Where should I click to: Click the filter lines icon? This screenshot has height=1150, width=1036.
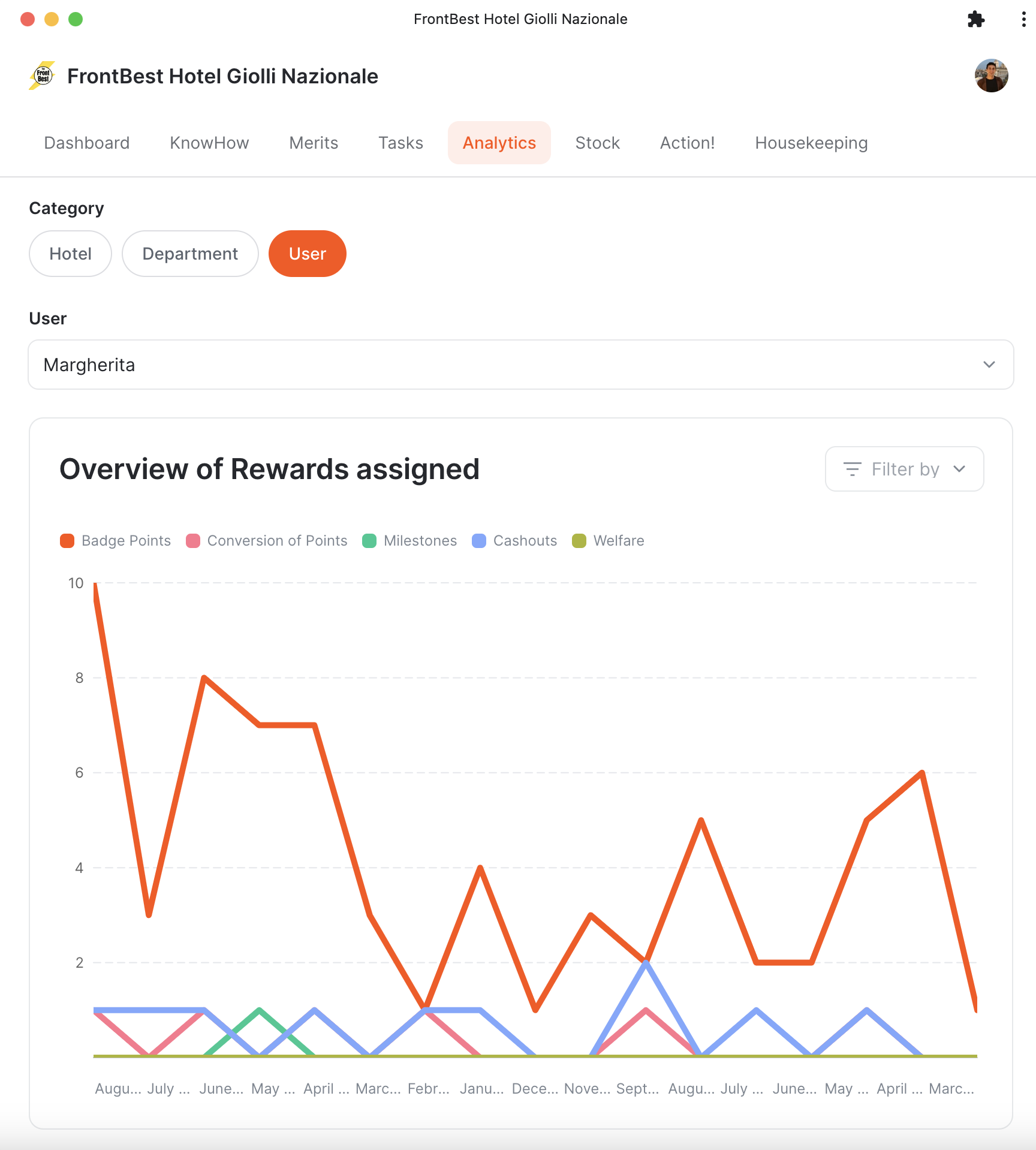[852, 469]
